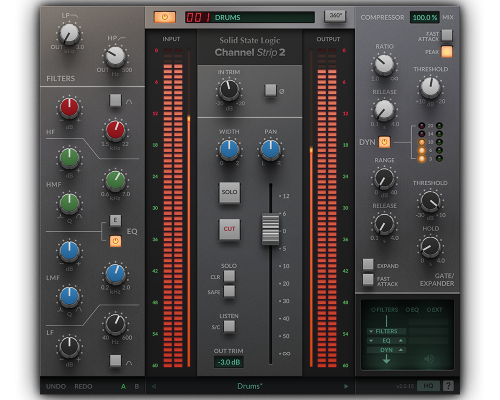
Task: Click the red HF gain dB knob
Action: (x=69, y=108)
